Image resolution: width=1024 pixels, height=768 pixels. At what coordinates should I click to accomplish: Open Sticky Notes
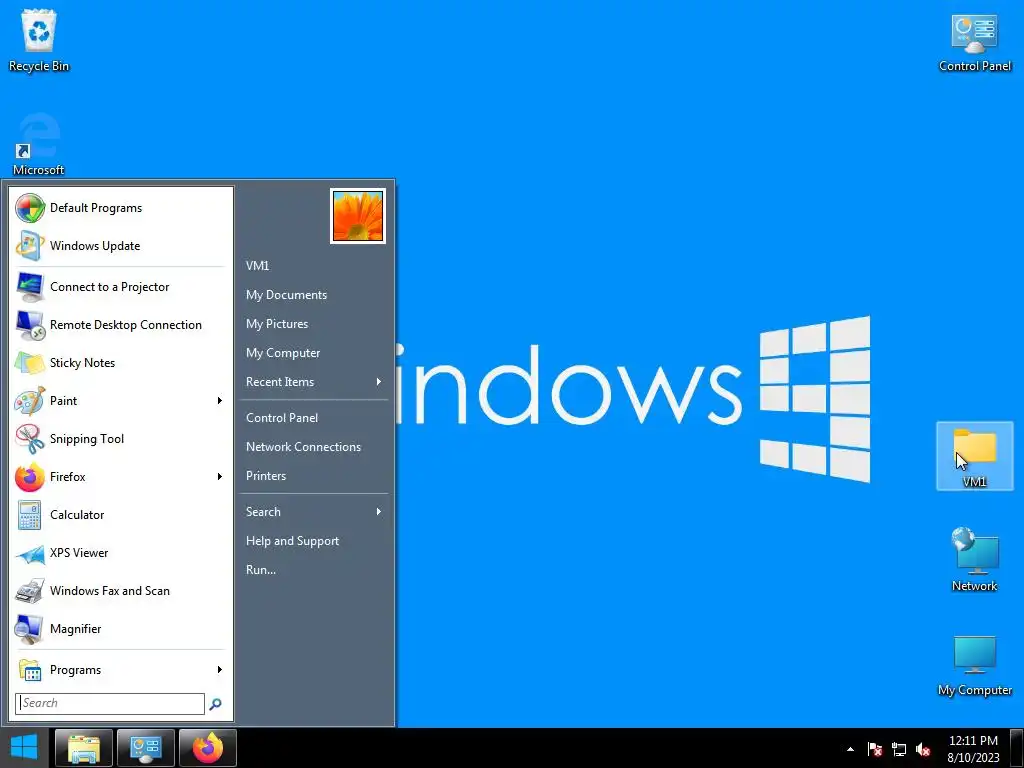[x=121, y=362]
